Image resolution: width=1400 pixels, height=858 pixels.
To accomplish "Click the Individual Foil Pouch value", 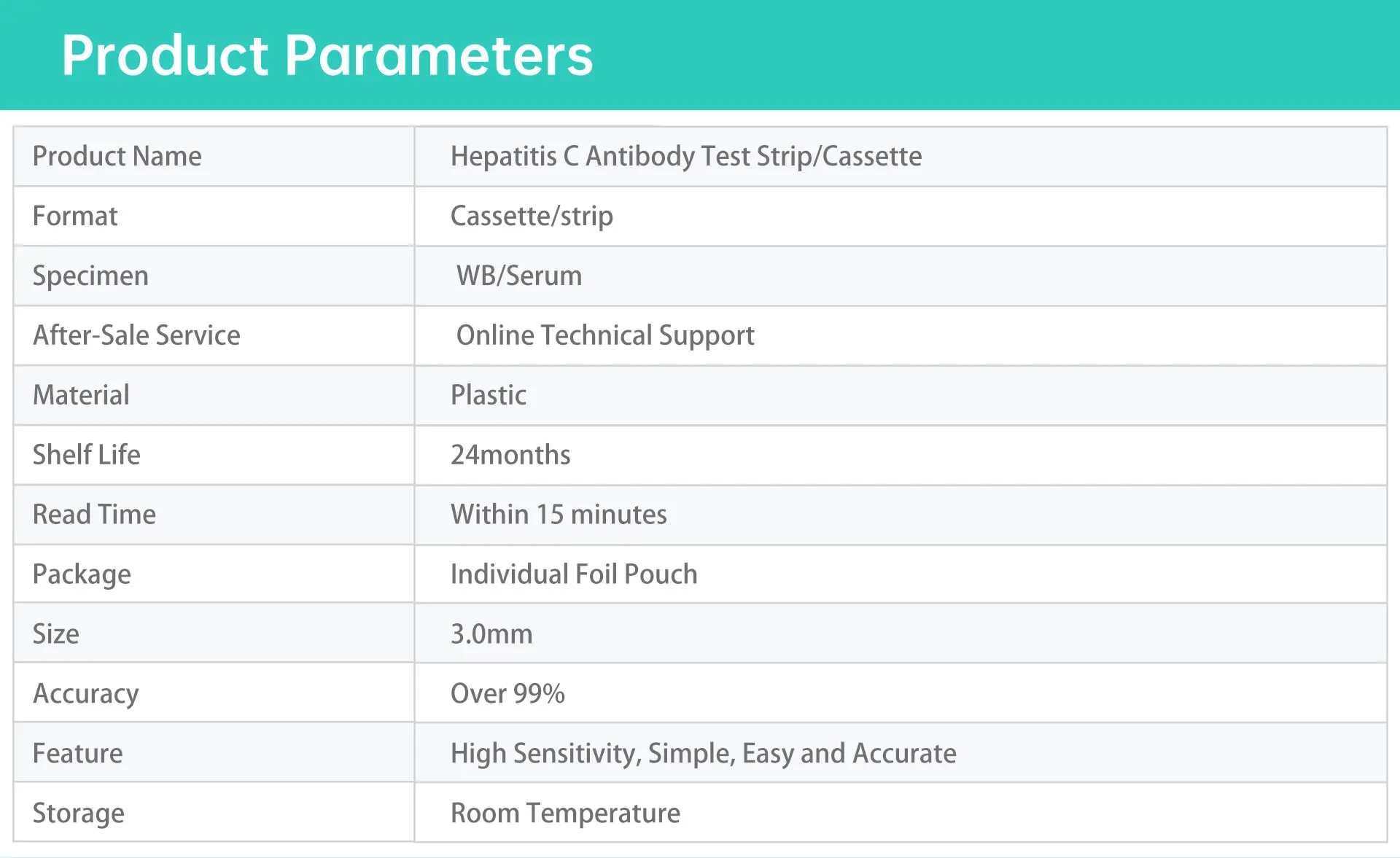I will pos(574,574).
